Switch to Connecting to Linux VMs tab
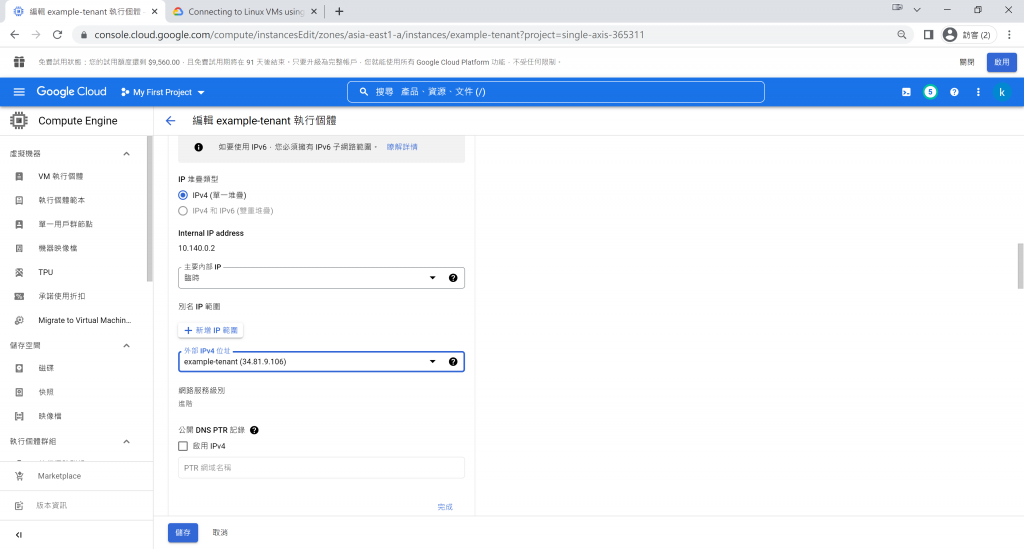The width and height of the screenshot is (1024, 549). pyautogui.click(x=246, y=12)
